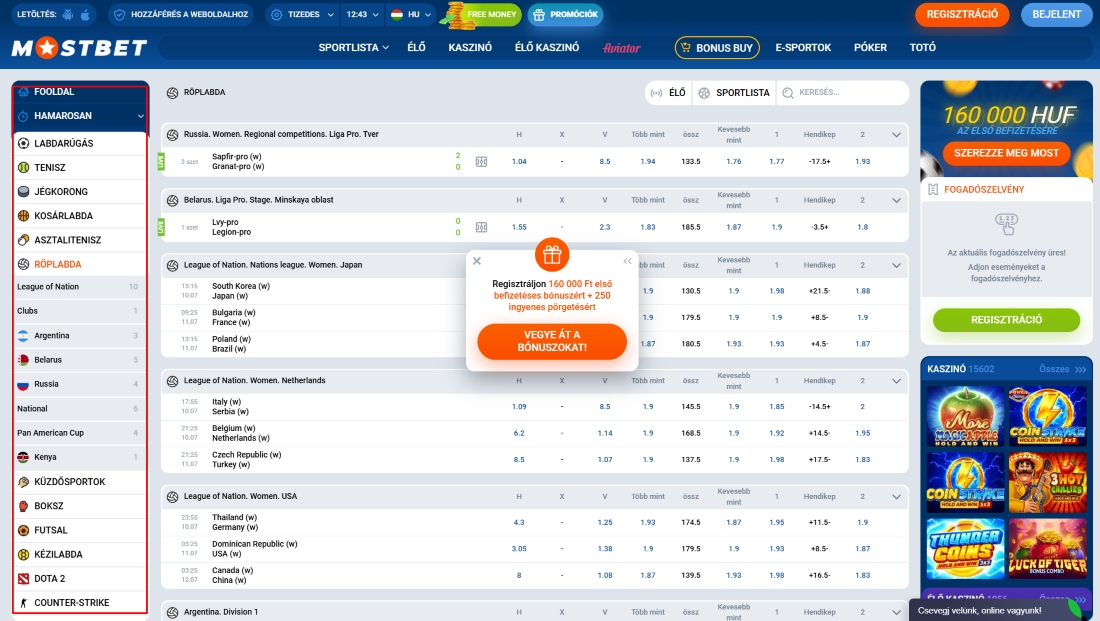Collapse the Russia Liga Pro Tver group
The image size is (1100, 621).
897,135
